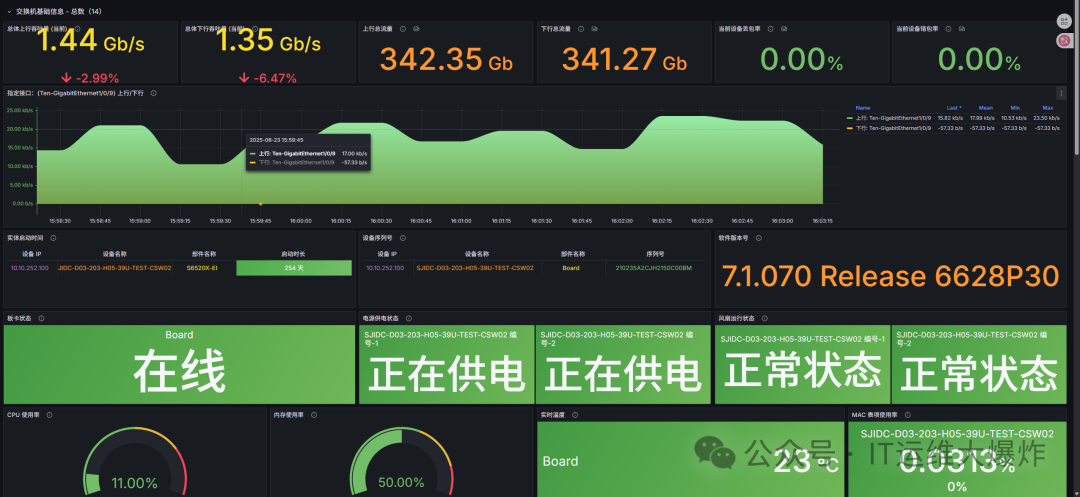Click the 342.35 Gb upstream total value

point(446,59)
